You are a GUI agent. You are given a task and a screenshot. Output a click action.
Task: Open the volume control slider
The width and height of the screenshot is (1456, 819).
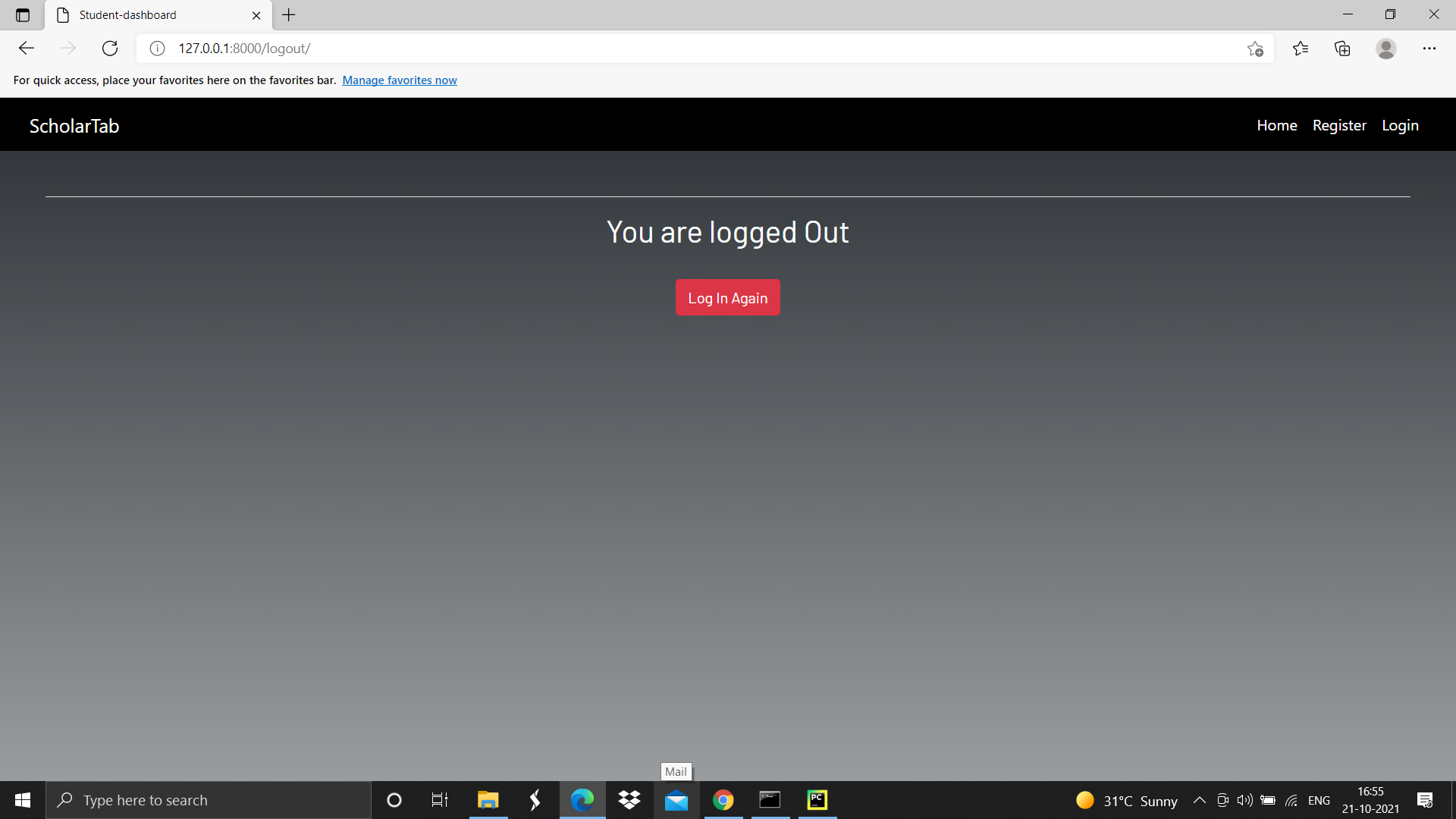[x=1246, y=800]
